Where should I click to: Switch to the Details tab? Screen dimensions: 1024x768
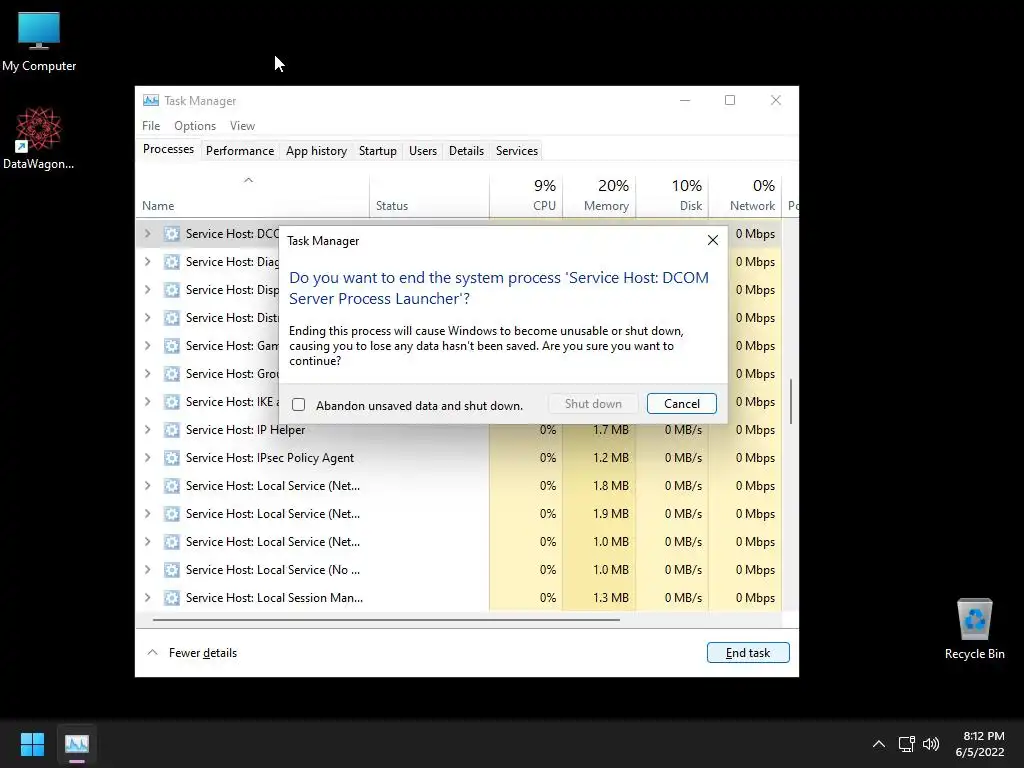click(x=466, y=151)
